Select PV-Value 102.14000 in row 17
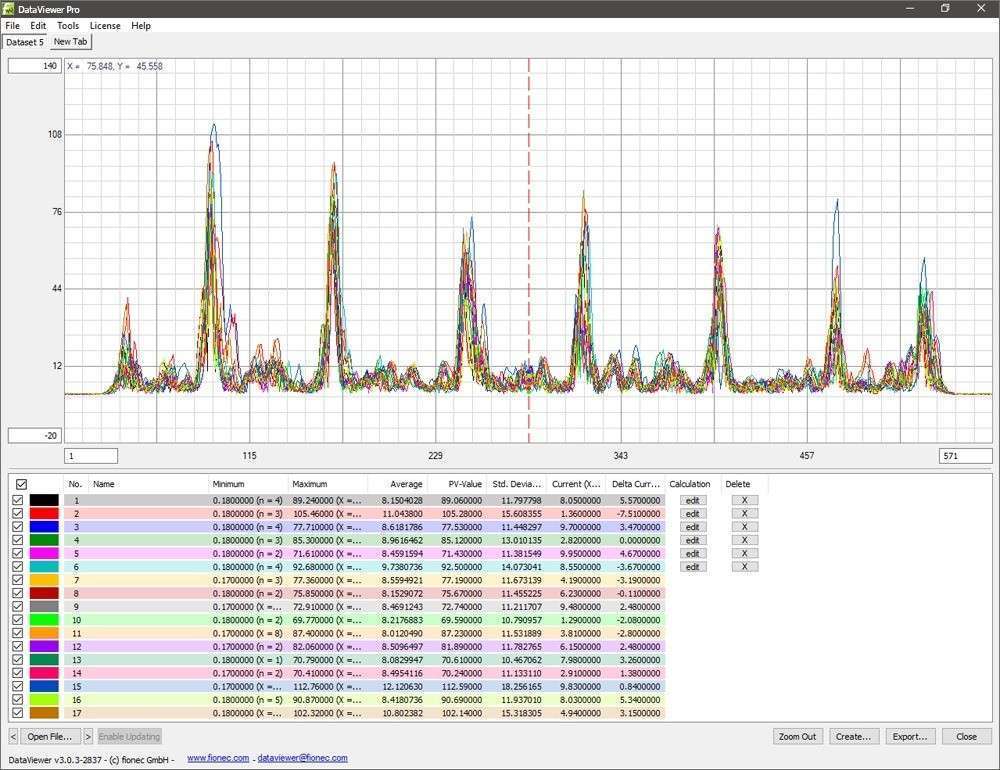Viewport: 1000px width, 770px height. [x=462, y=713]
